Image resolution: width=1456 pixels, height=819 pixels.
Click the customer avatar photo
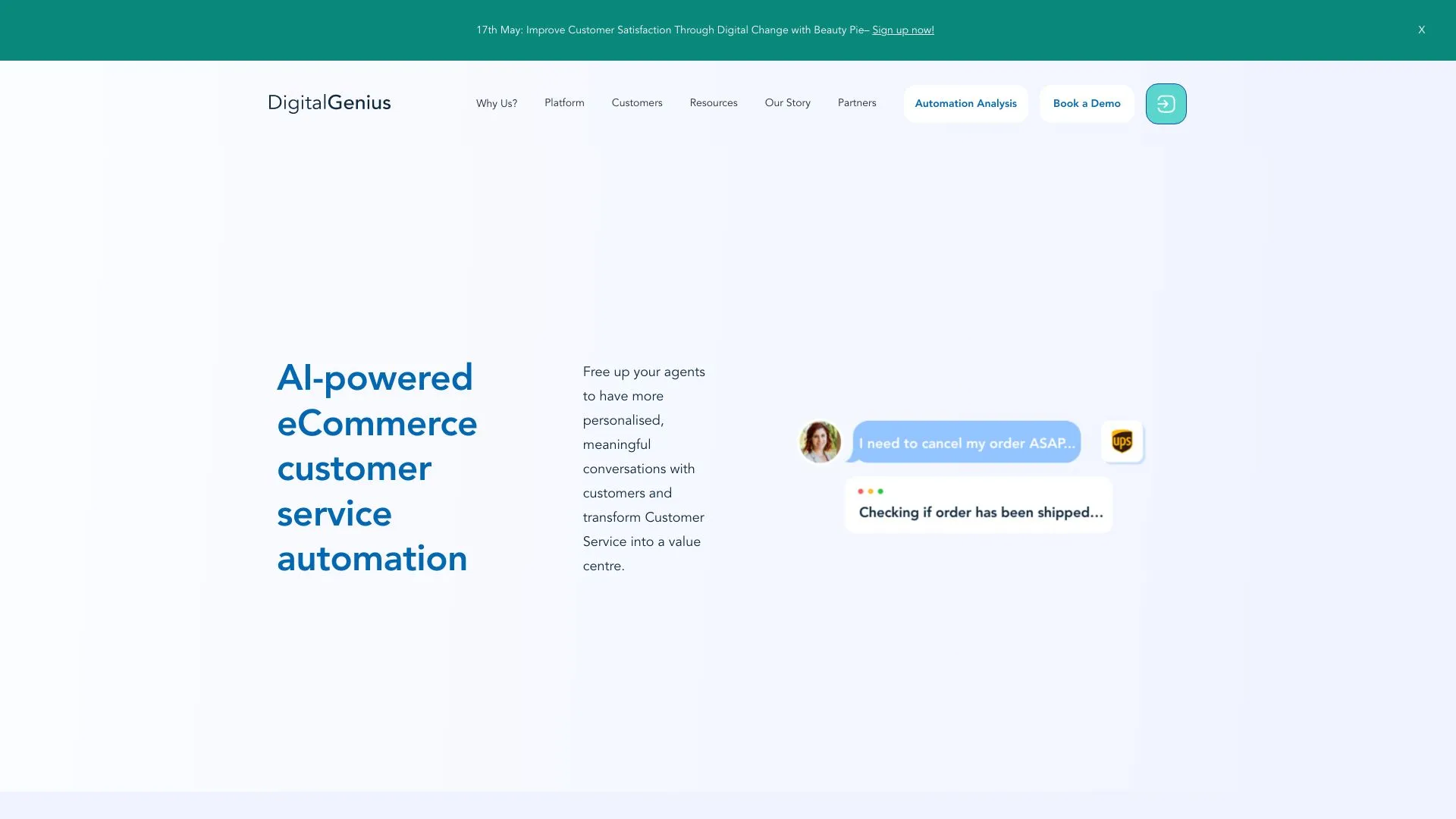pos(819,441)
